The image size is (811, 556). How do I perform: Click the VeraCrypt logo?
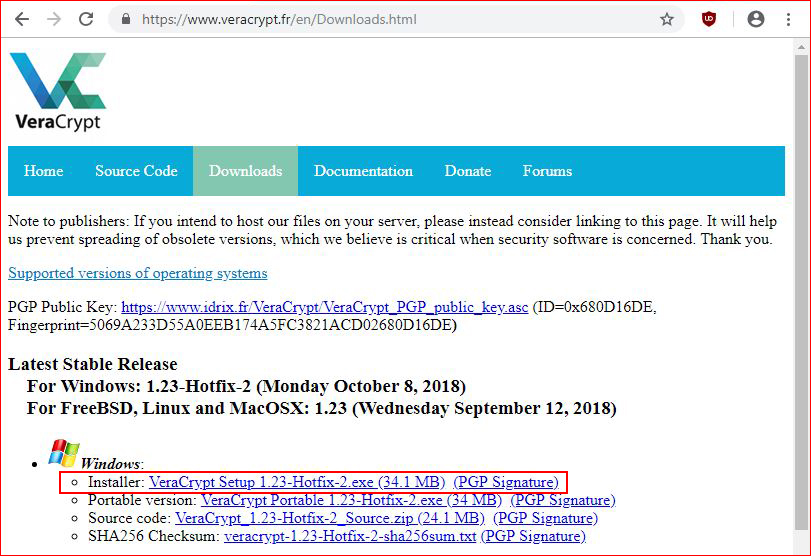pyautogui.click(x=58, y=91)
